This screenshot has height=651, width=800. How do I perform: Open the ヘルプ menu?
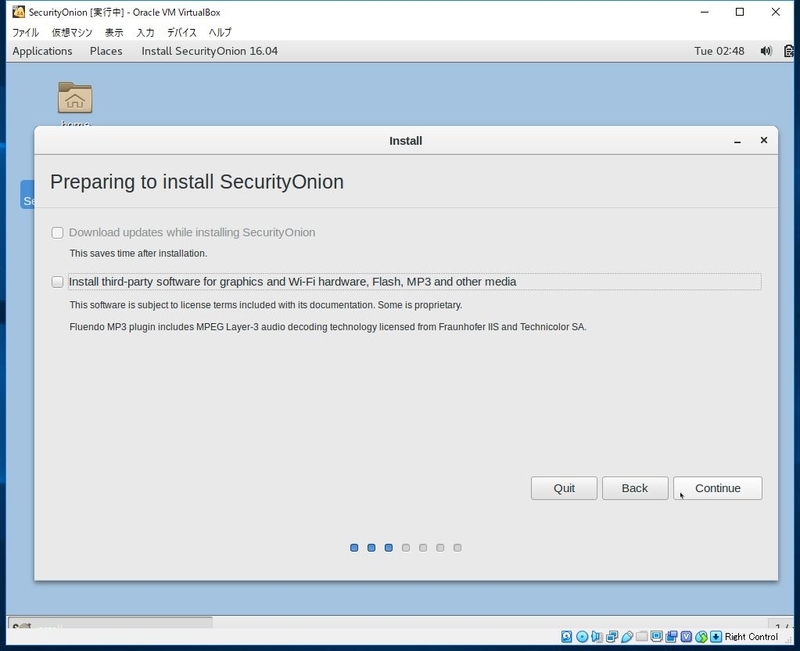tap(220, 32)
